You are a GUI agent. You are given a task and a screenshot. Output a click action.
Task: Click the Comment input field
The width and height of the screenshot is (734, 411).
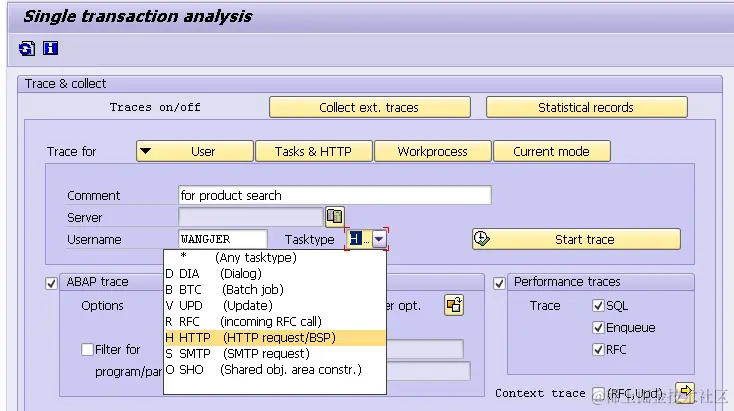[335, 195]
